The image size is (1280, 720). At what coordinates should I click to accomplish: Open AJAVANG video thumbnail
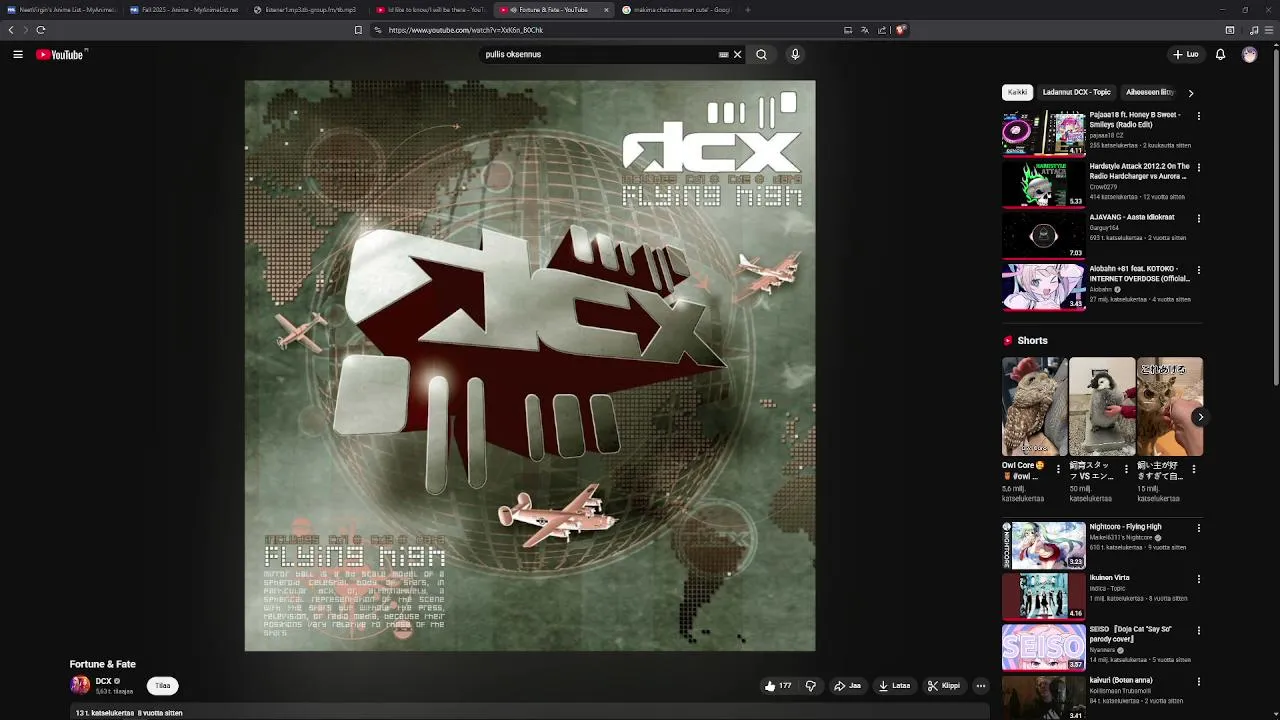point(1044,236)
